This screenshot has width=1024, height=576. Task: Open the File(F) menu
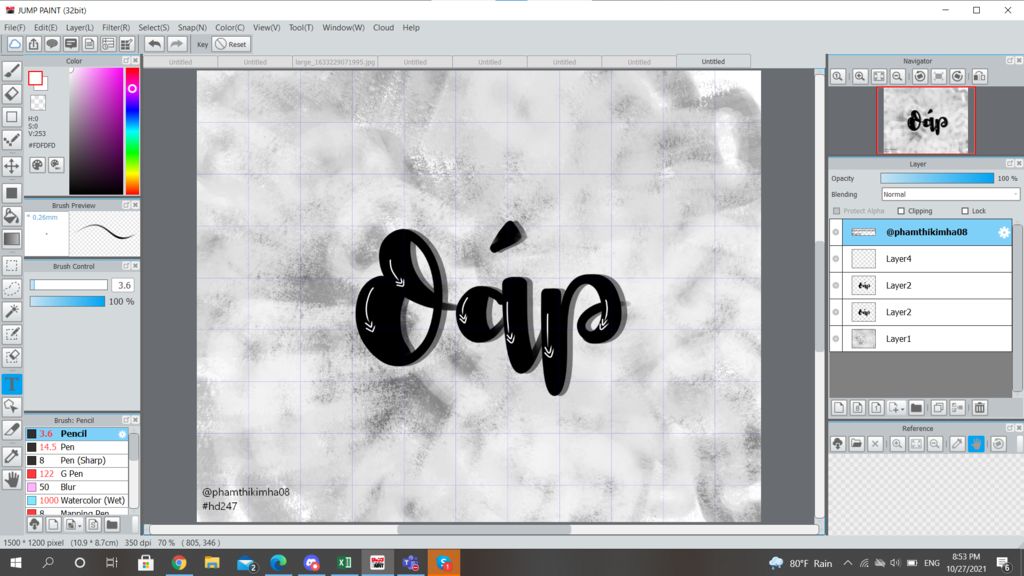(14, 27)
